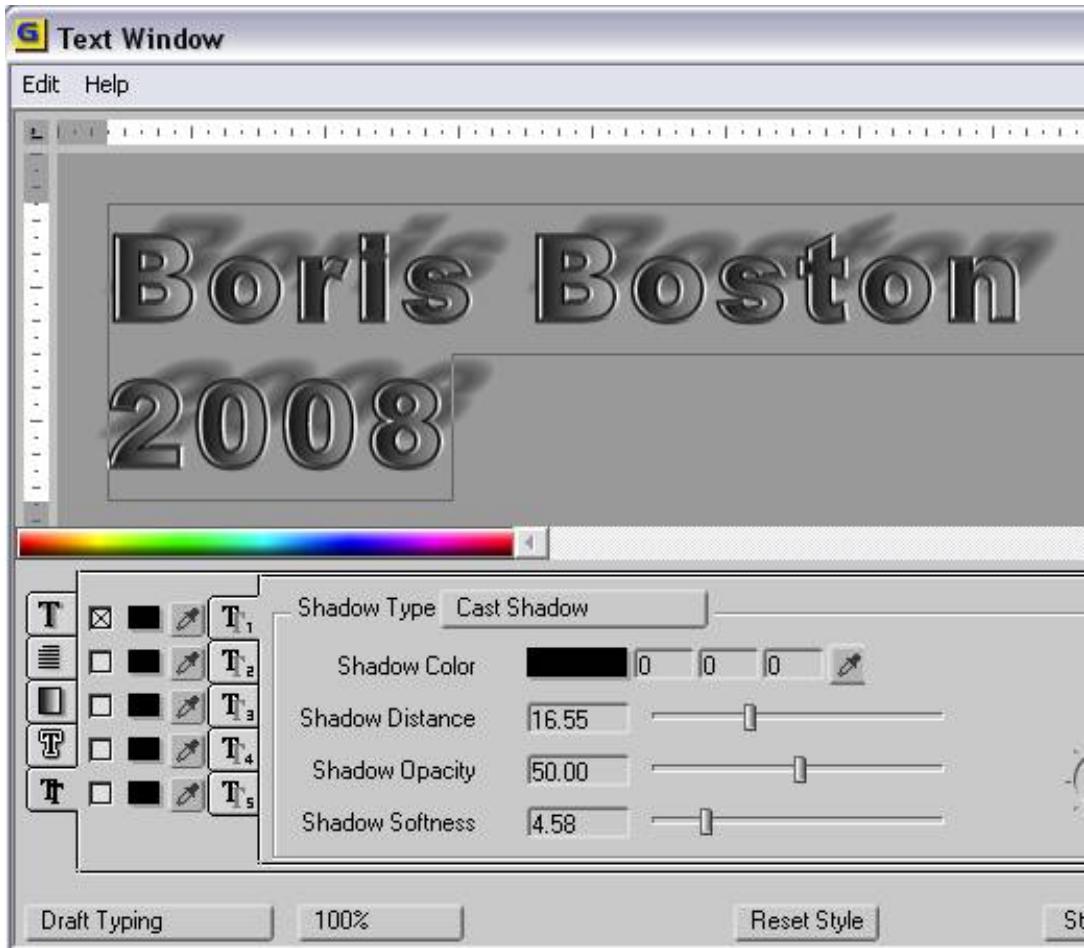Open the Help menu
The image size is (1084, 948).
[106, 84]
